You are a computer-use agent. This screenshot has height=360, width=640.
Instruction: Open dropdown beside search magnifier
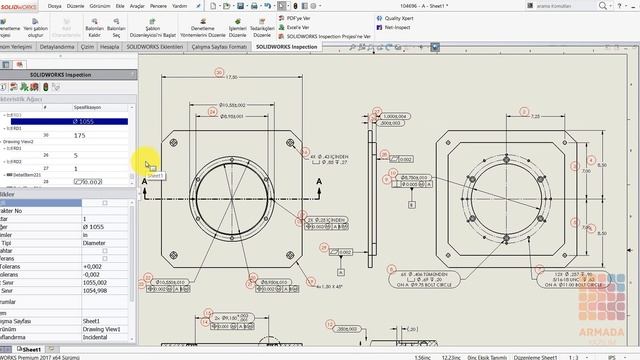coord(610,6)
